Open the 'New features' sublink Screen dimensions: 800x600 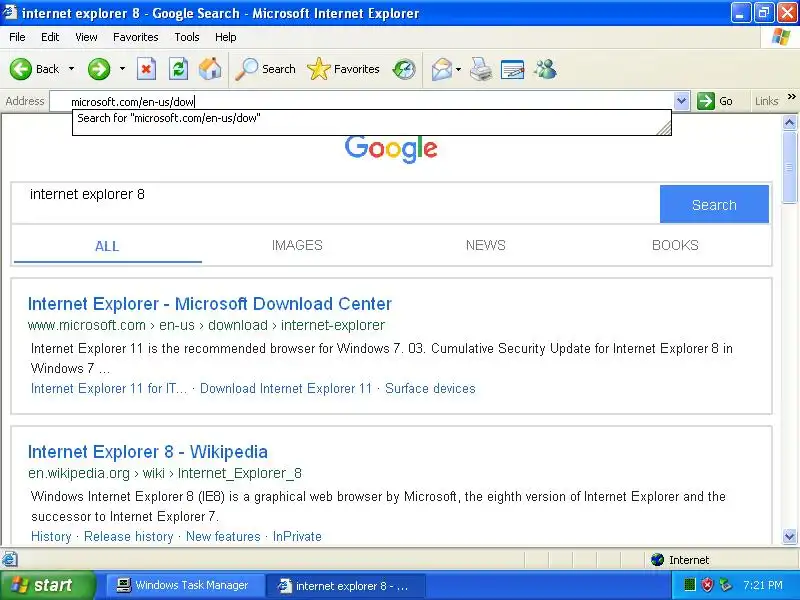223,536
